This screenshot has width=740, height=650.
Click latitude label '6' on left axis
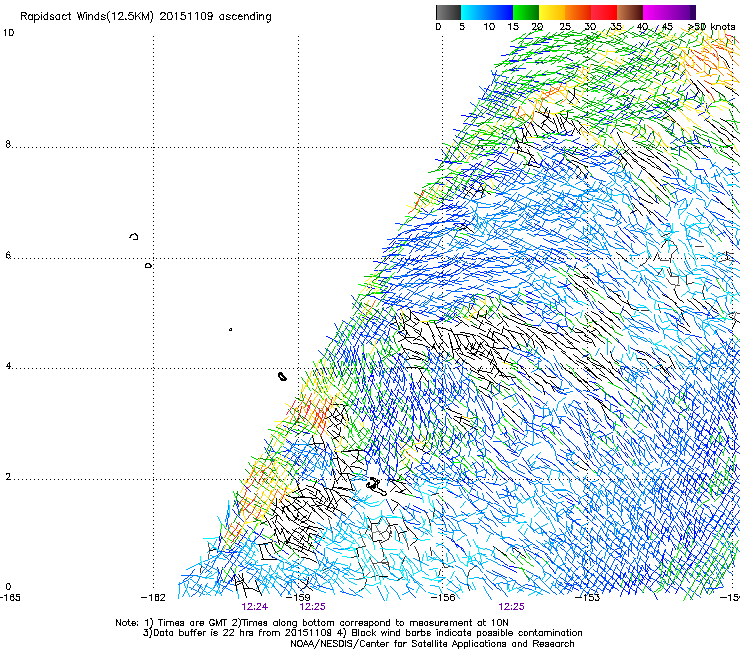[8, 255]
